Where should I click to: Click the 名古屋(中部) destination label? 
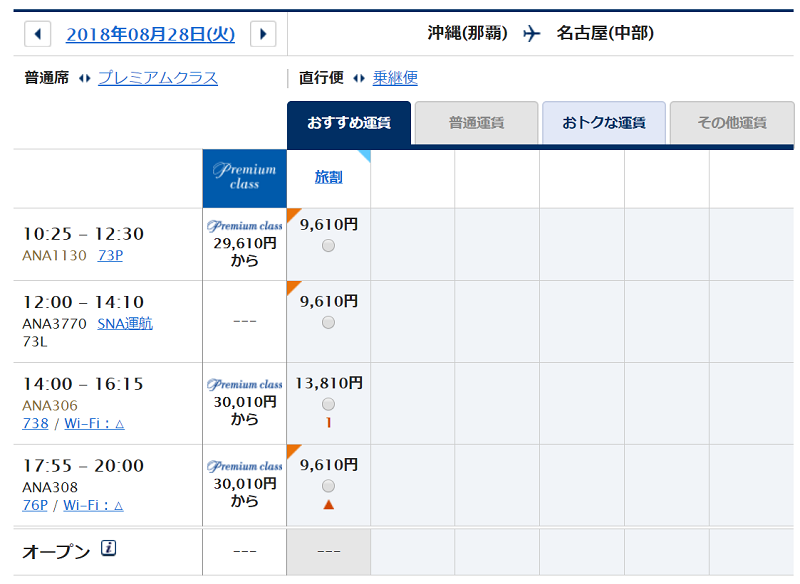coord(605,33)
